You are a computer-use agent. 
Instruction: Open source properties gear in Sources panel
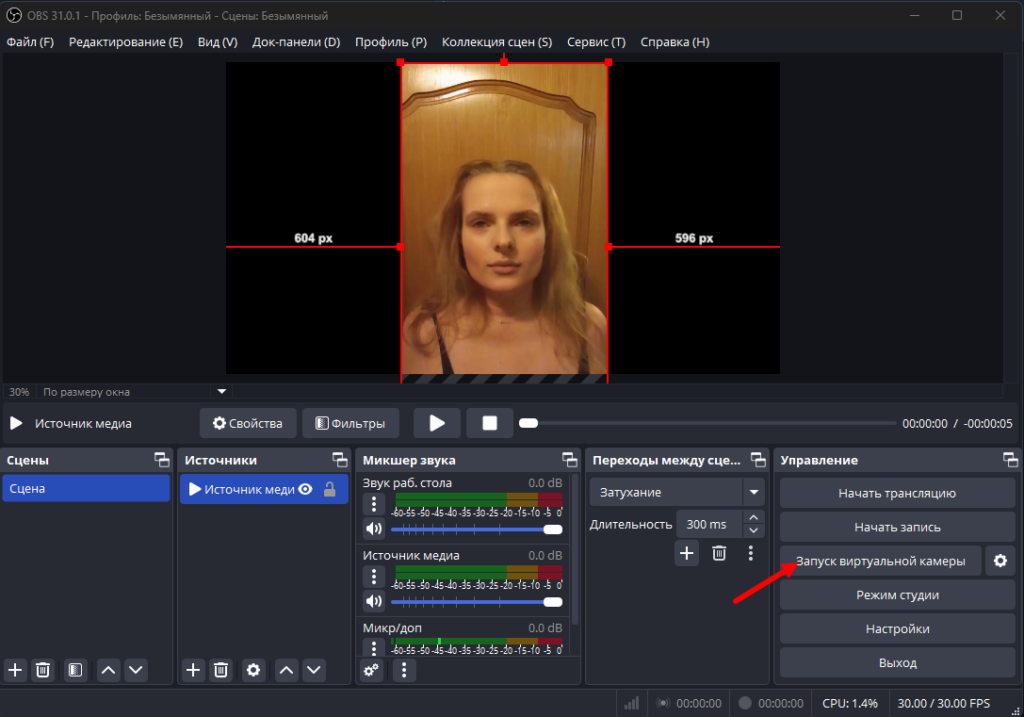click(x=253, y=670)
